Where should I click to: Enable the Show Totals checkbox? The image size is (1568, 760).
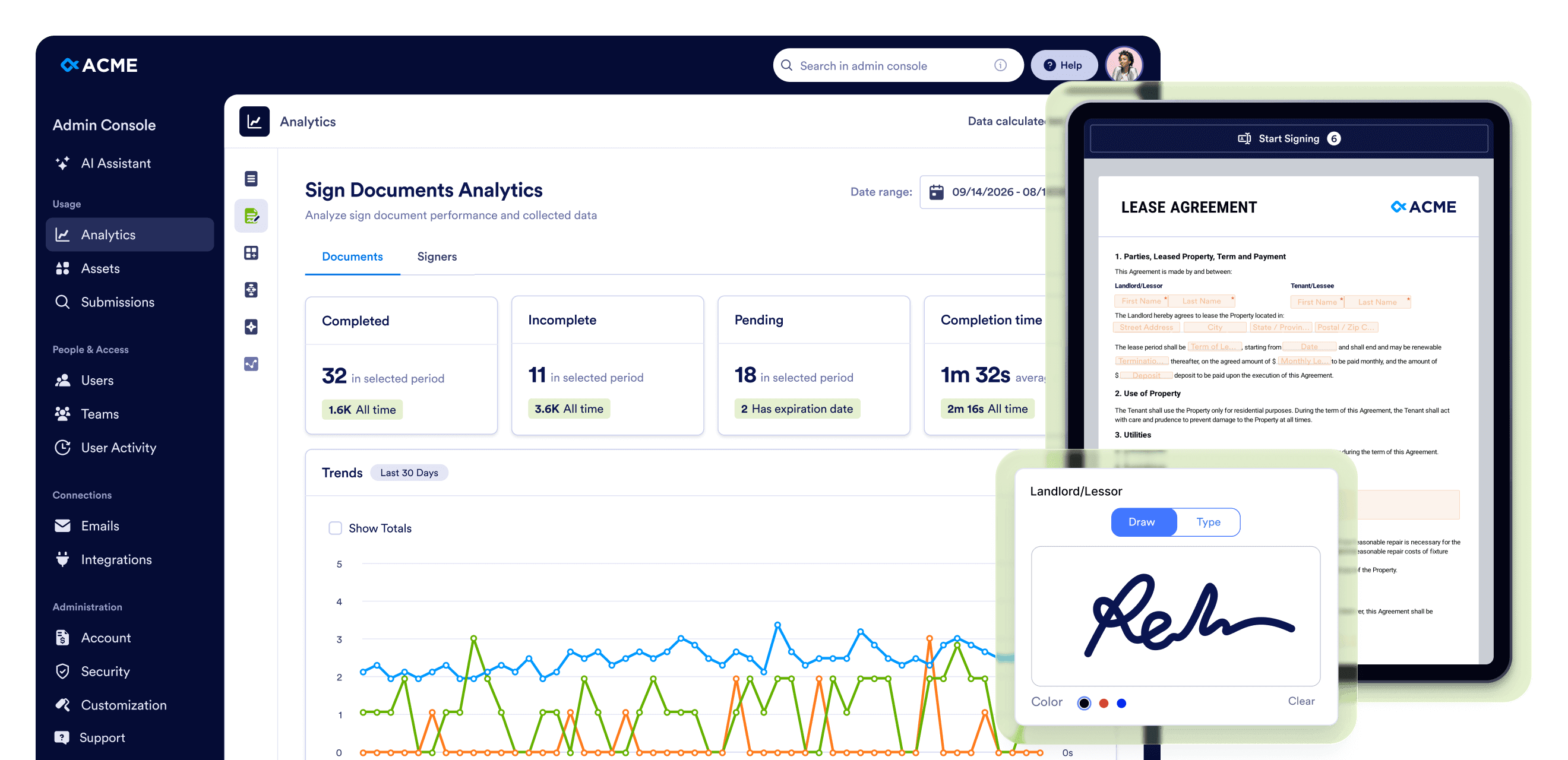(x=336, y=528)
